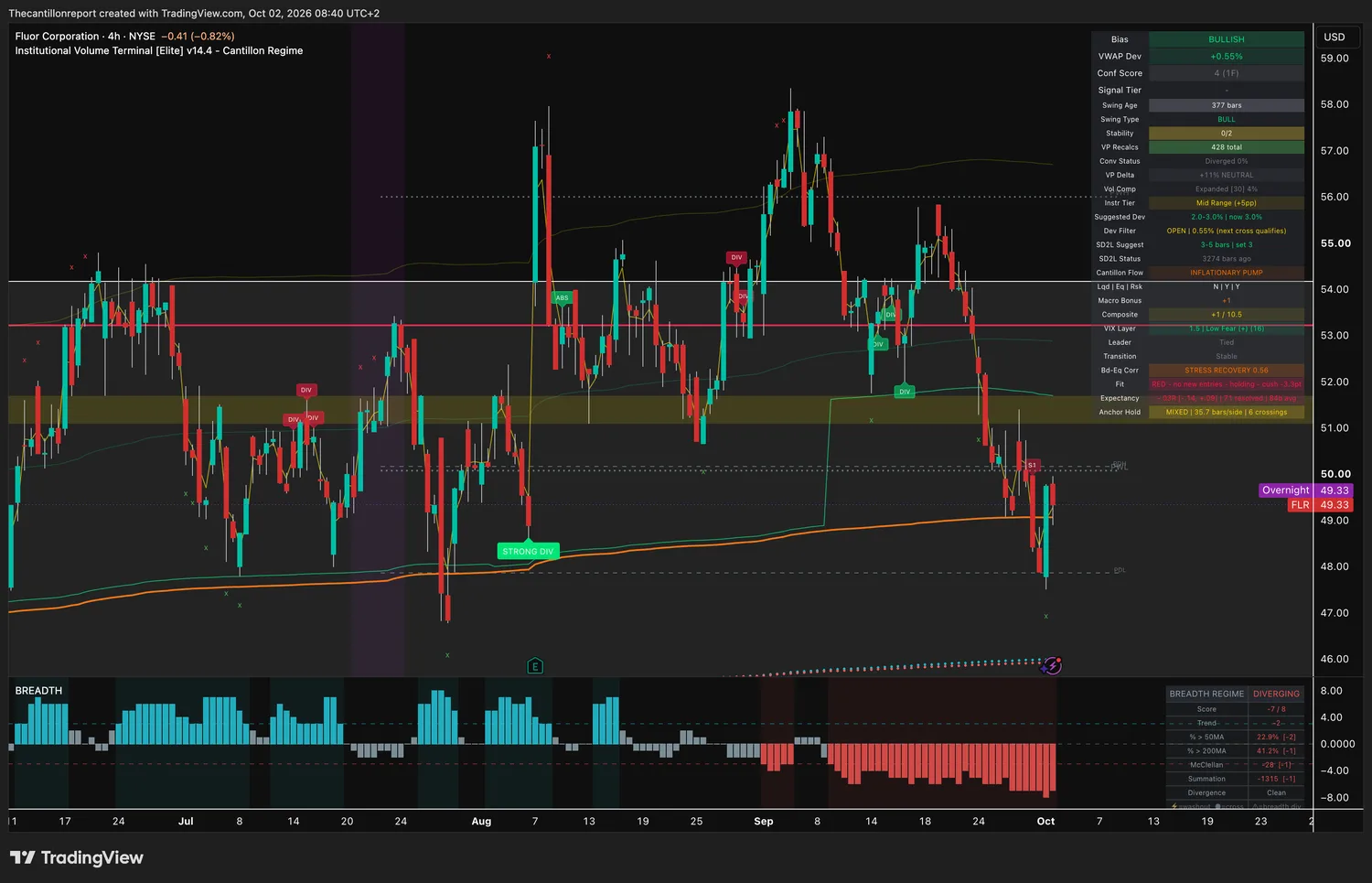Open the purple lightning events icon

pos(1053,665)
